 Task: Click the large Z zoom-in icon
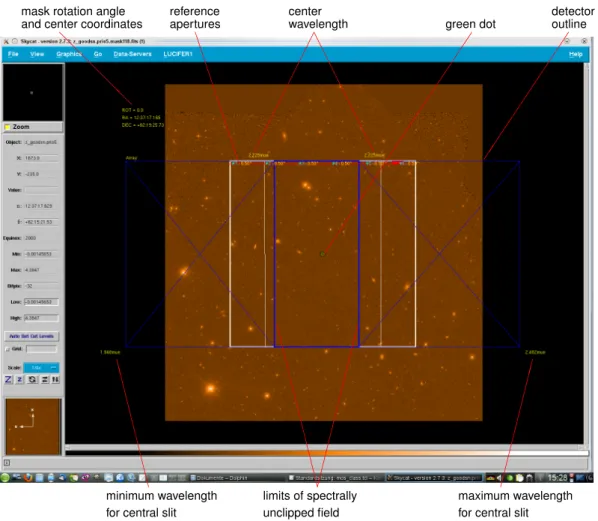point(8,379)
